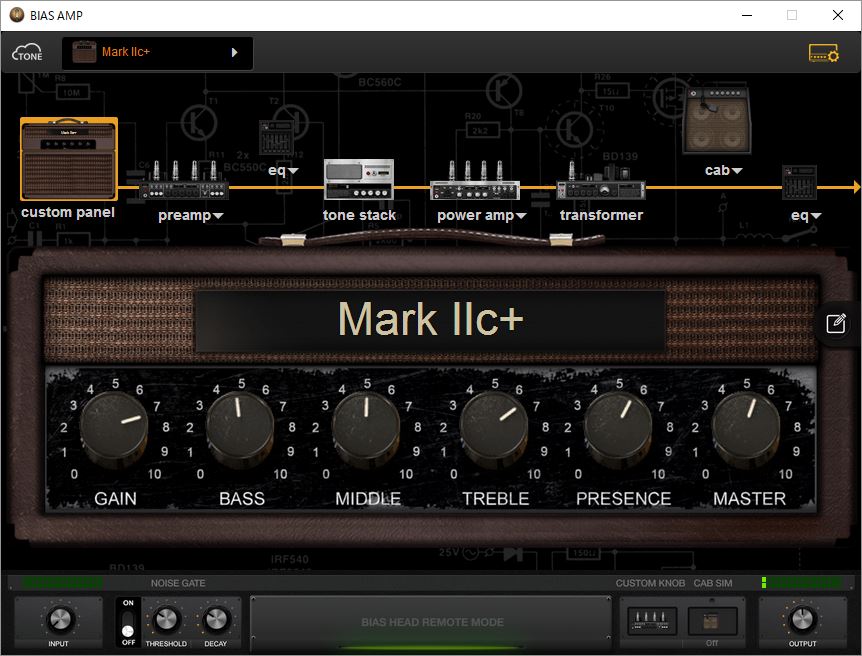This screenshot has width=862, height=656.
Task: Toggle the noise gate ON/OFF switch
Action: click(128, 622)
